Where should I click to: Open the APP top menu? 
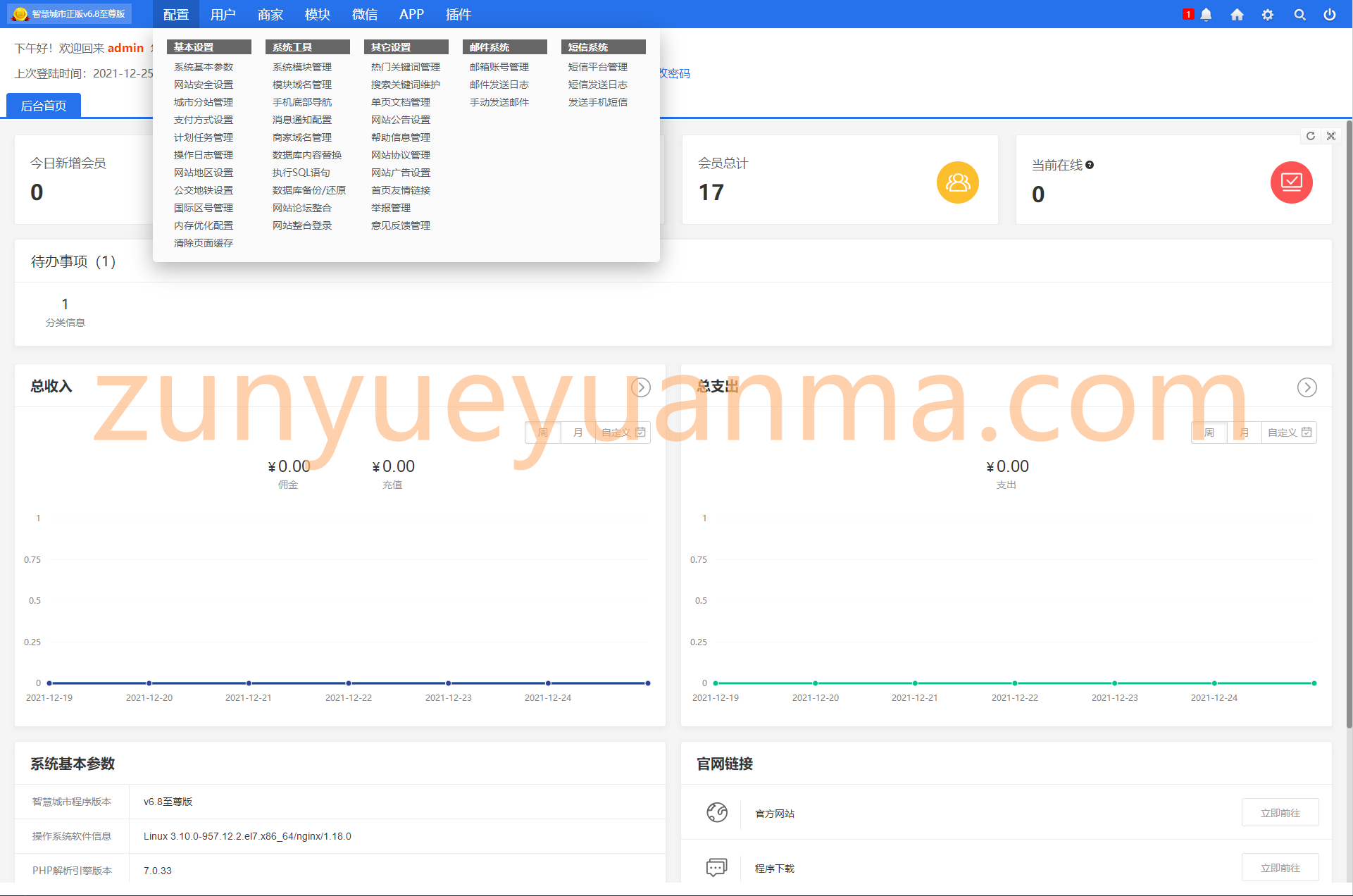pos(411,14)
